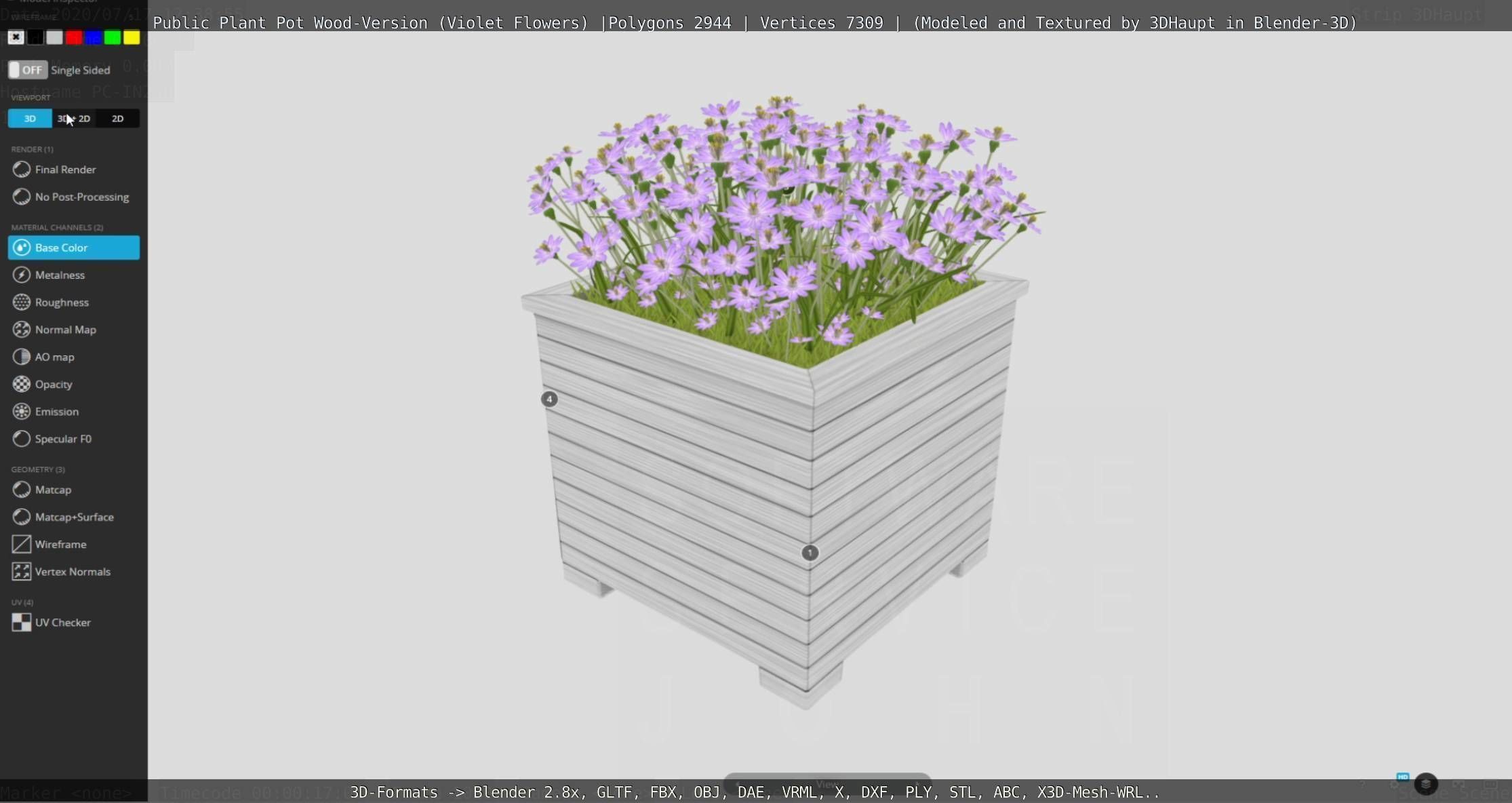
Task: Click the 'Public Plant Pot Wood-Version' title text
Action: pyautogui.click(x=290, y=23)
